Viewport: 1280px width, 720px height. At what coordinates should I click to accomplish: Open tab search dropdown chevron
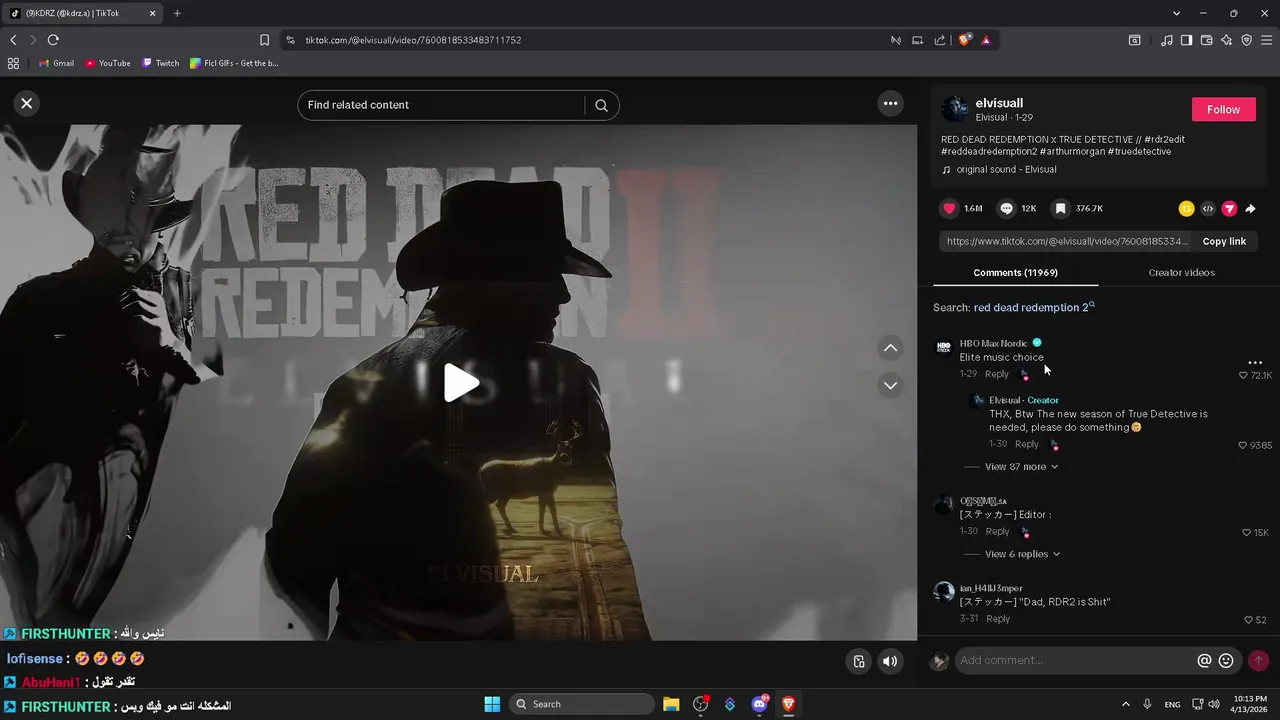(1176, 13)
